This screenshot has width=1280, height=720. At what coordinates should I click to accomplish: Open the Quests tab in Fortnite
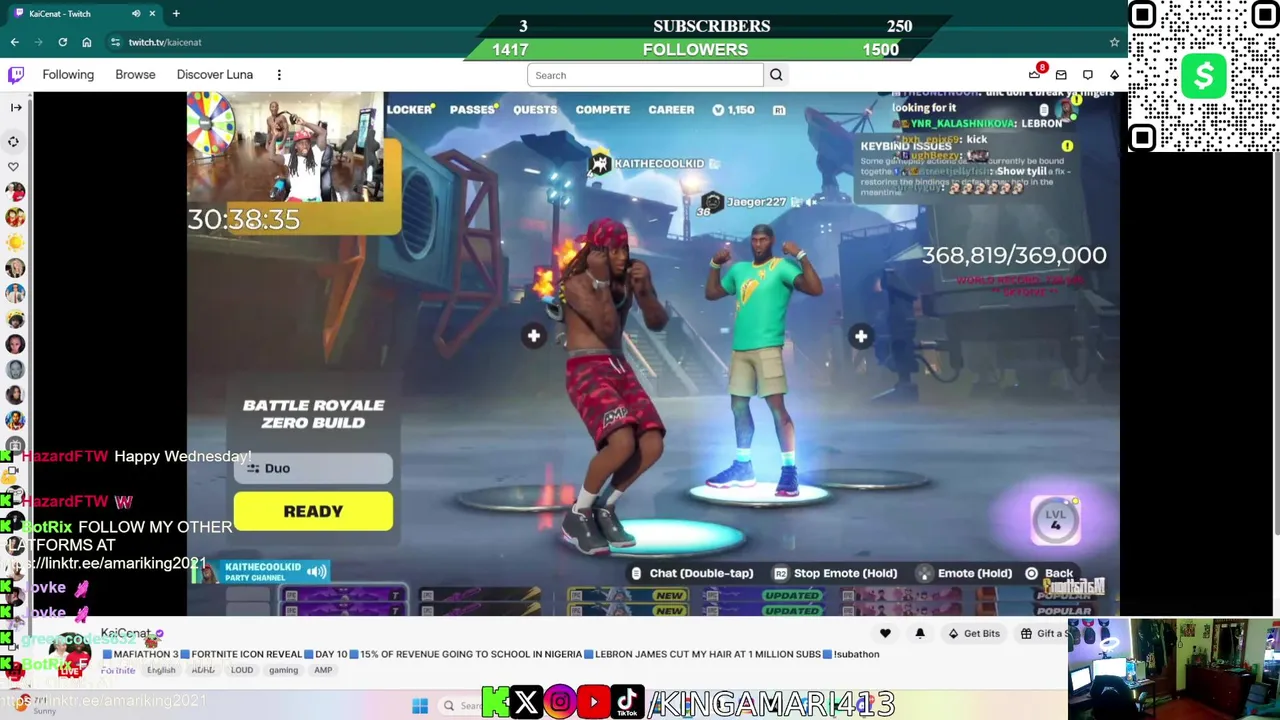[x=535, y=110]
